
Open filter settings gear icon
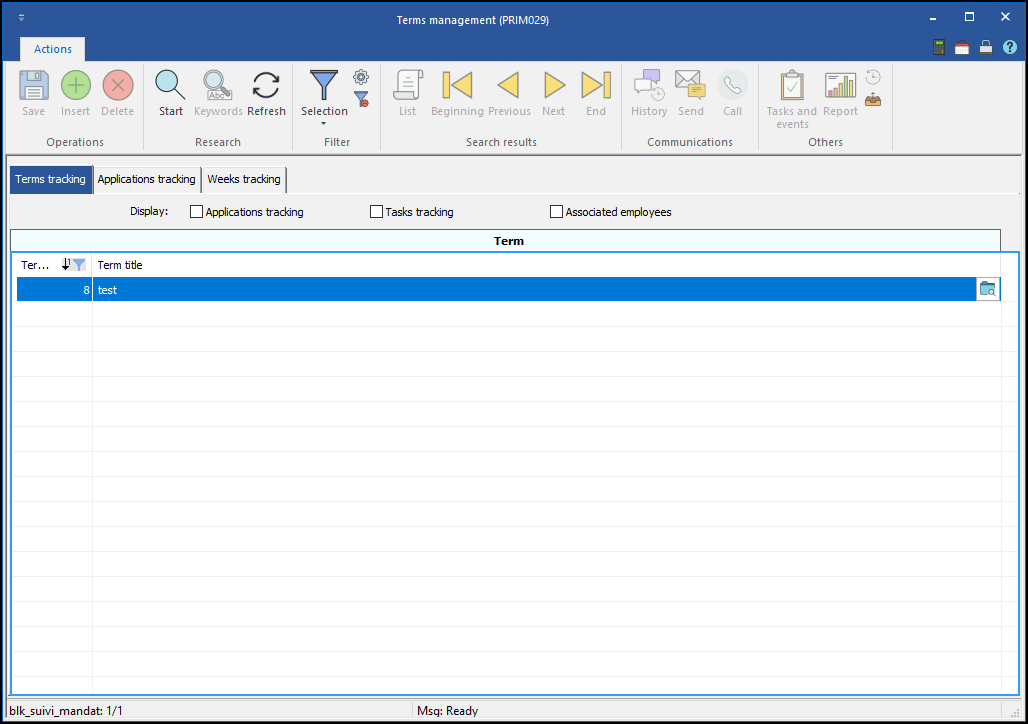click(361, 77)
